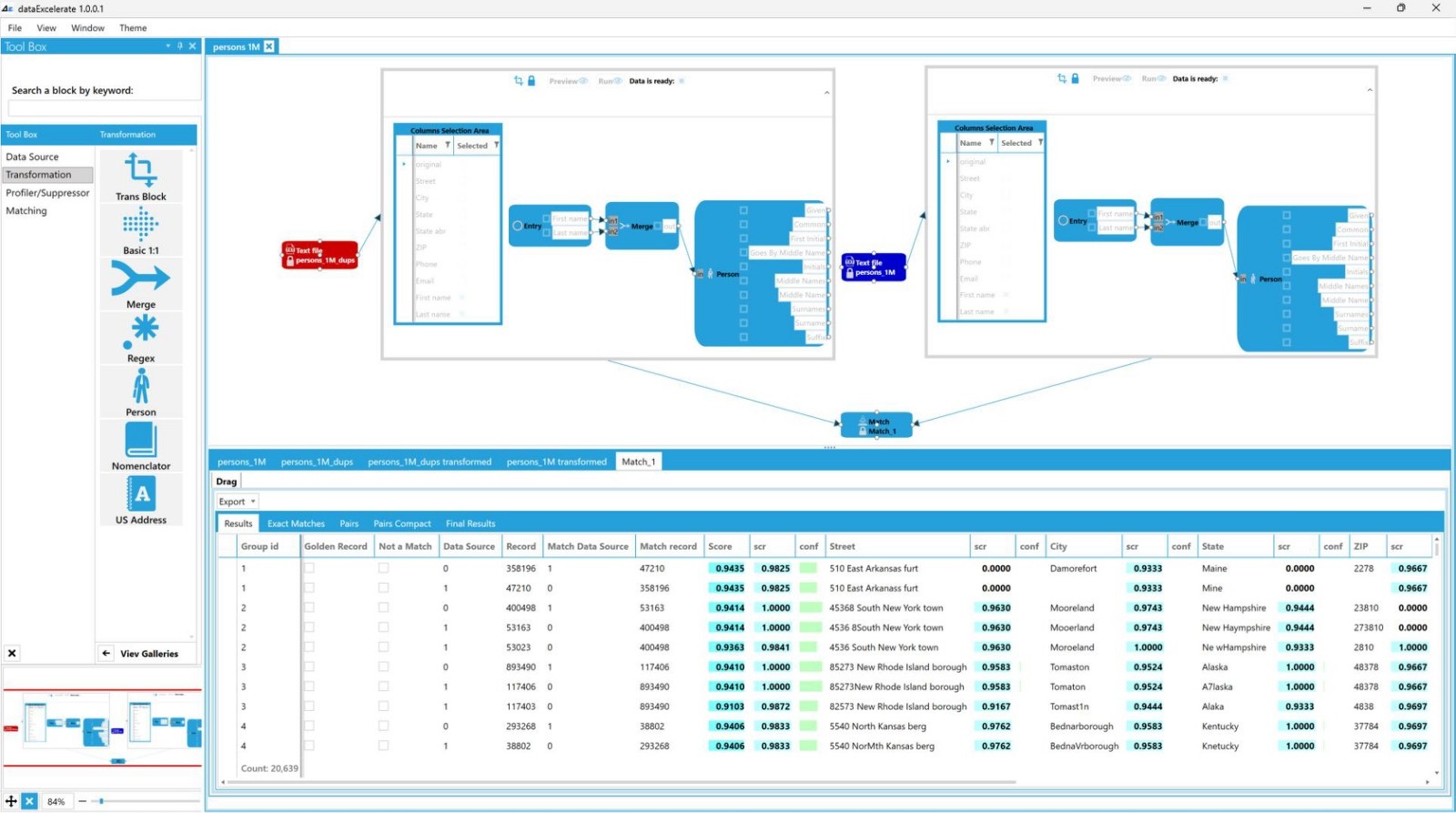
Task: Tick the Golden Record checkbox for record 358196
Action: coord(309,568)
